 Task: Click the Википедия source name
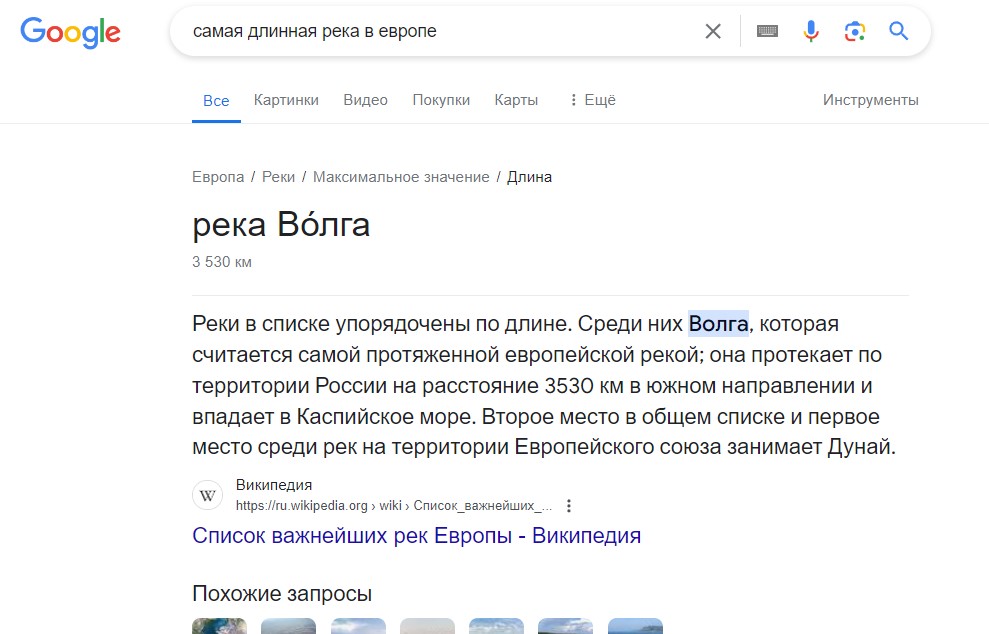click(274, 484)
